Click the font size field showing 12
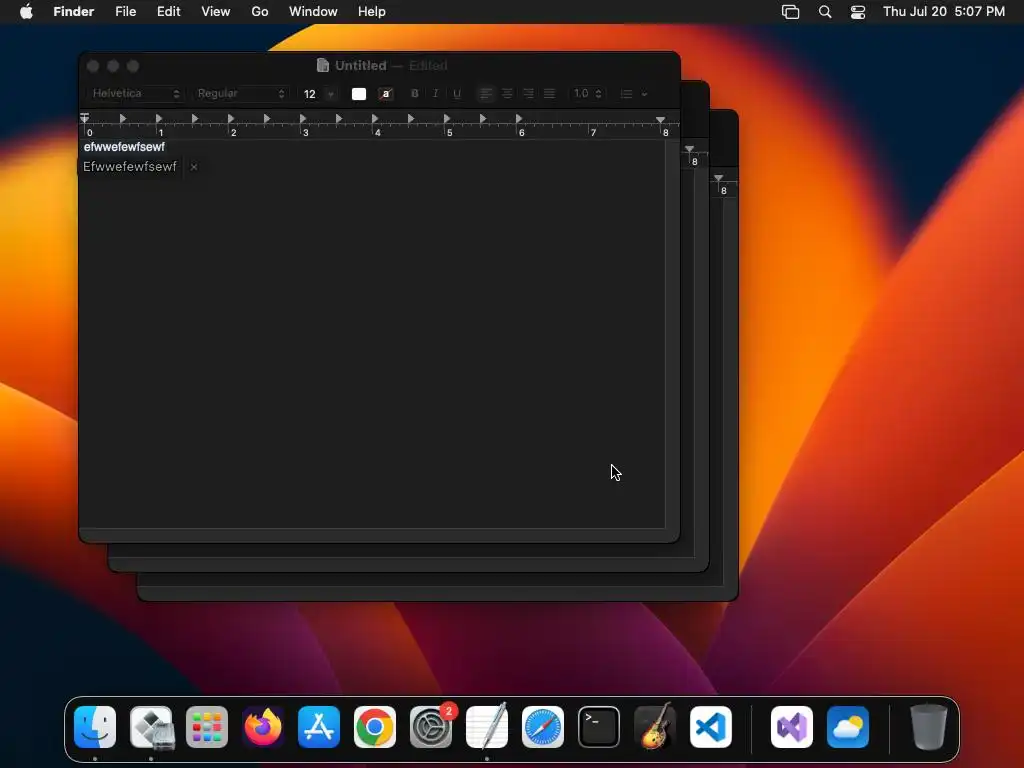The image size is (1024, 768). point(310,94)
